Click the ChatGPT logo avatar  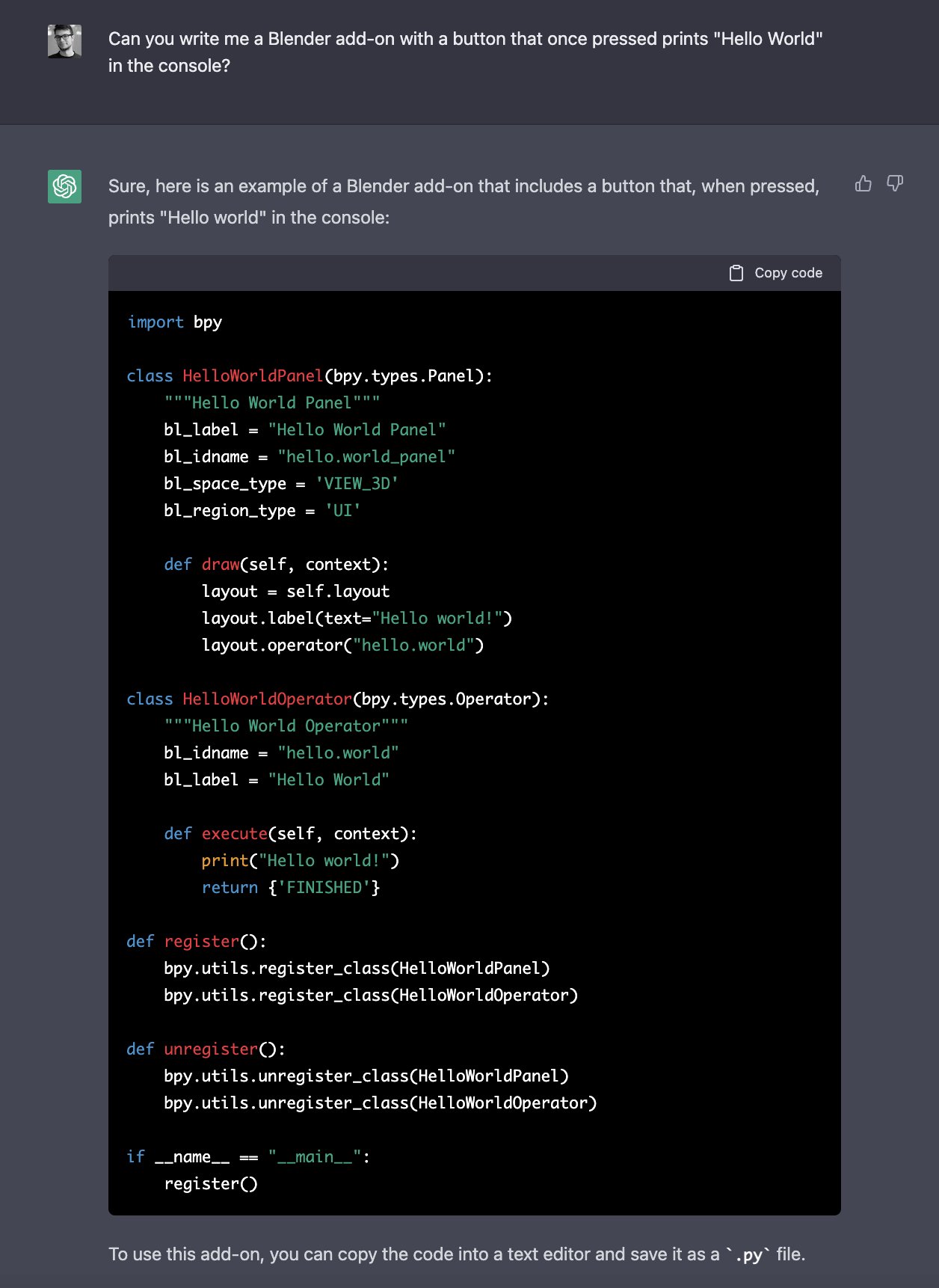coord(64,186)
